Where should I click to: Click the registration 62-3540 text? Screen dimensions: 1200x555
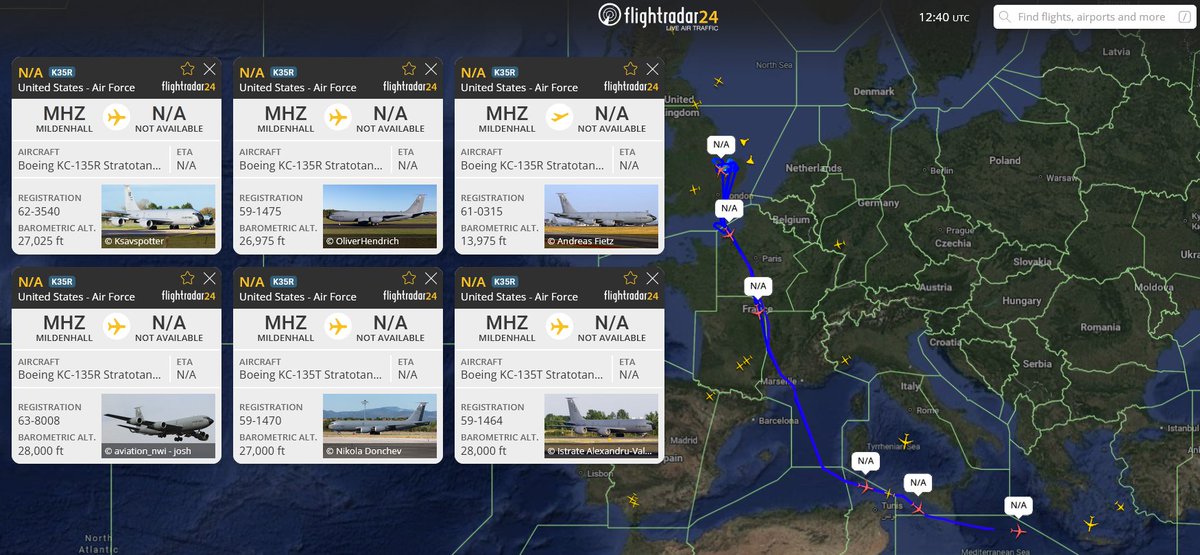(x=40, y=212)
